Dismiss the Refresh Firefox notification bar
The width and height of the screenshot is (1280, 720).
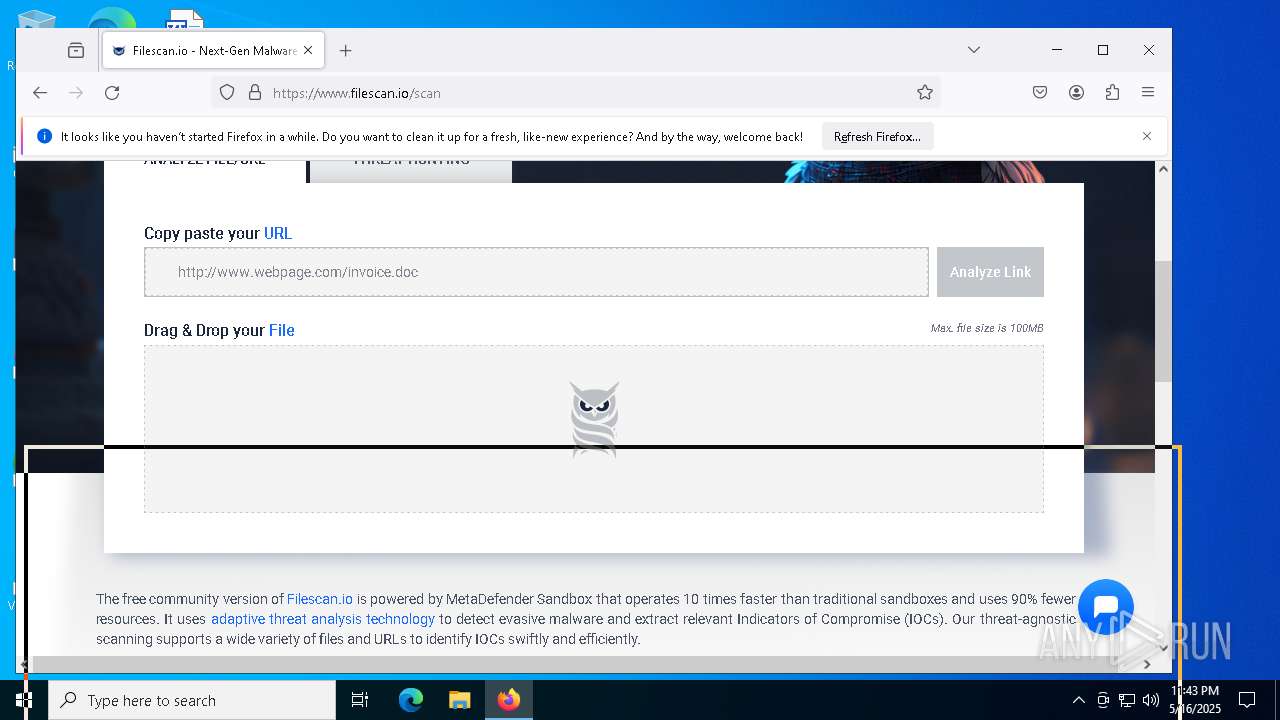tap(1147, 136)
